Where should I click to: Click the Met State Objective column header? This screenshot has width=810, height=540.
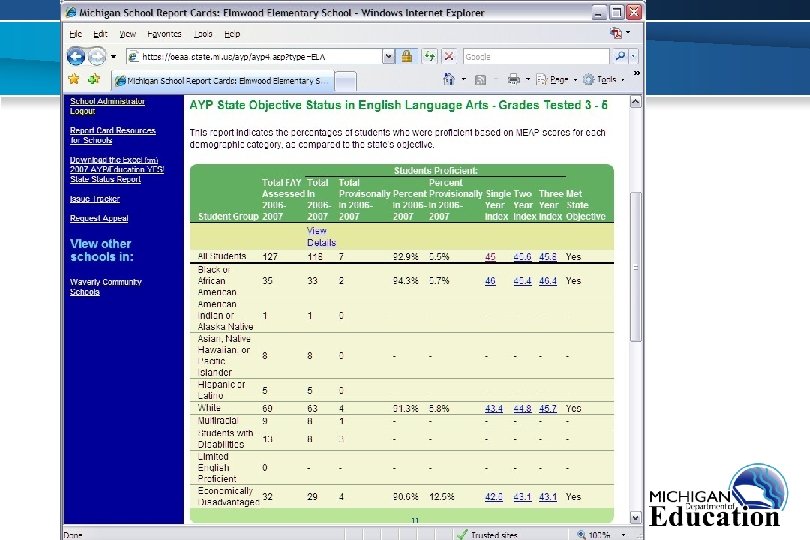(x=585, y=205)
